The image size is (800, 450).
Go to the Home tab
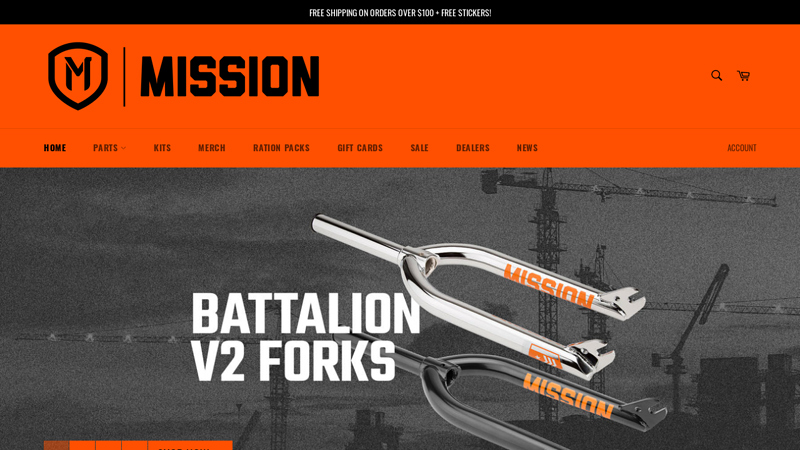55,148
